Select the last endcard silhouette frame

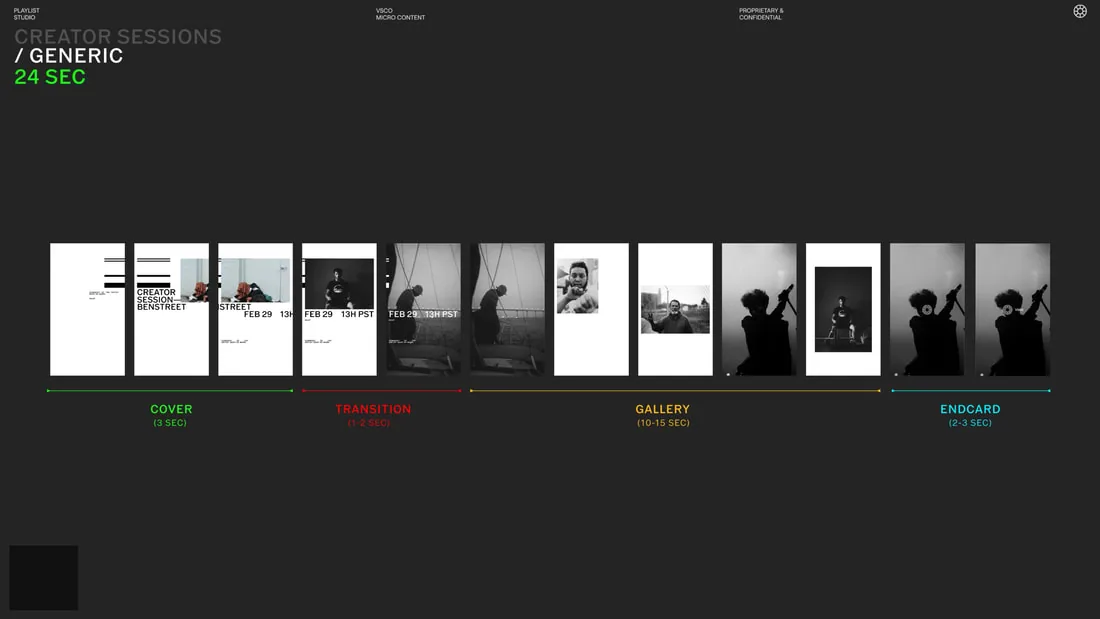[1012, 310]
